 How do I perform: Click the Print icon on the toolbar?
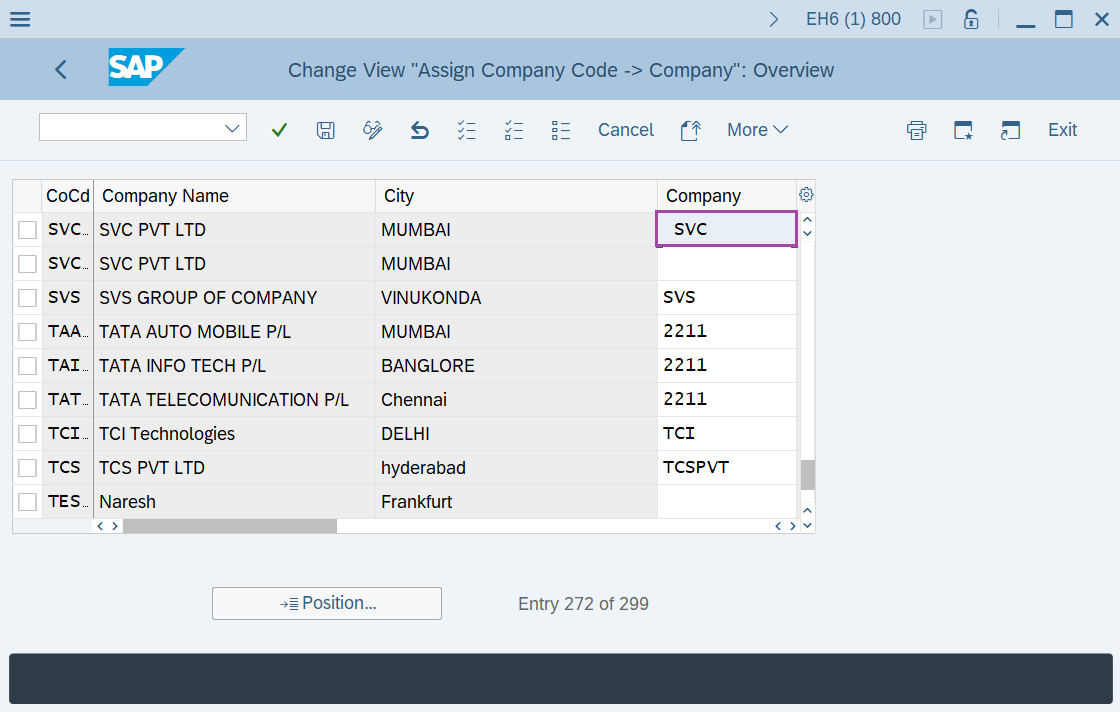(x=916, y=129)
